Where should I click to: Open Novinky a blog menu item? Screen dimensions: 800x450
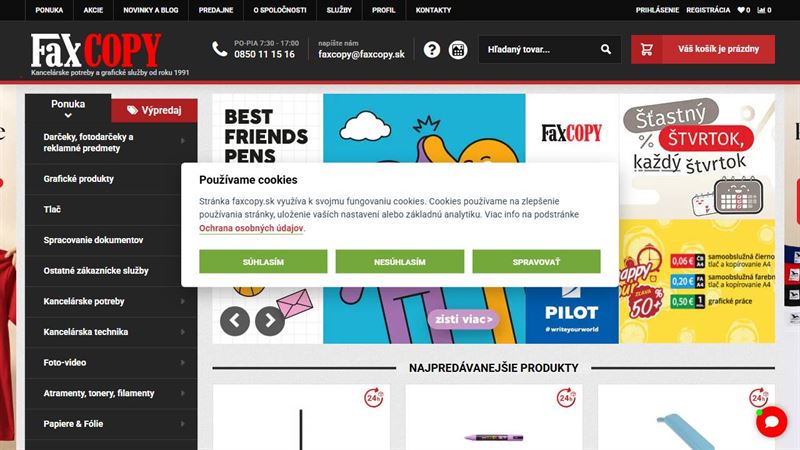151,10
